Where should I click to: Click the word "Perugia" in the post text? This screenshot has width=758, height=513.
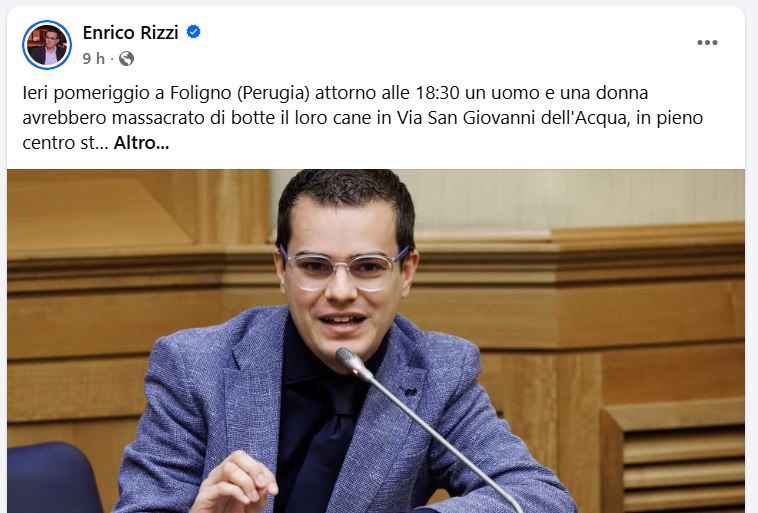pyautogui.click(x=273, y=93)
